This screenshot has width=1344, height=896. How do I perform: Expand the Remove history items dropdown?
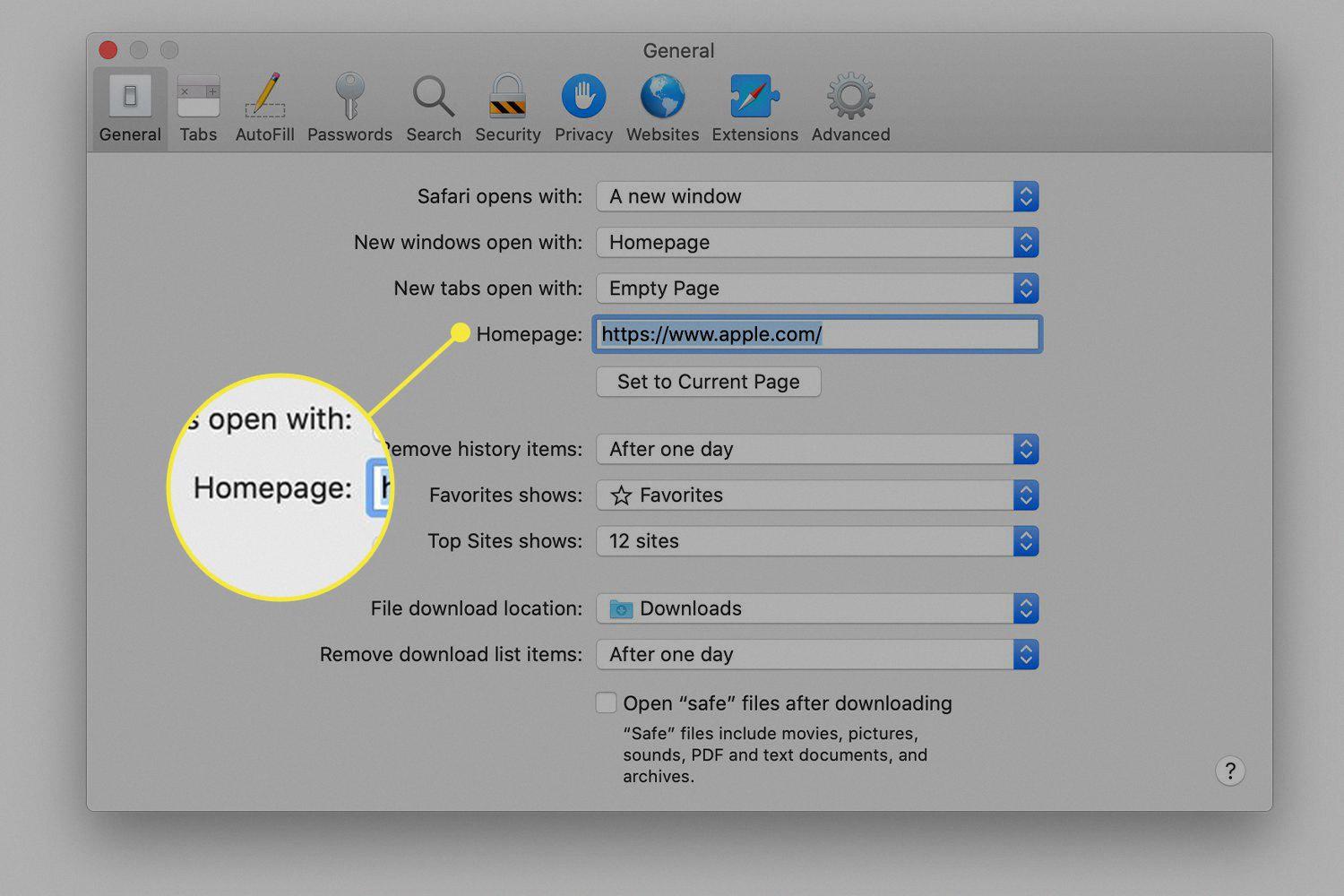point(817,449)
